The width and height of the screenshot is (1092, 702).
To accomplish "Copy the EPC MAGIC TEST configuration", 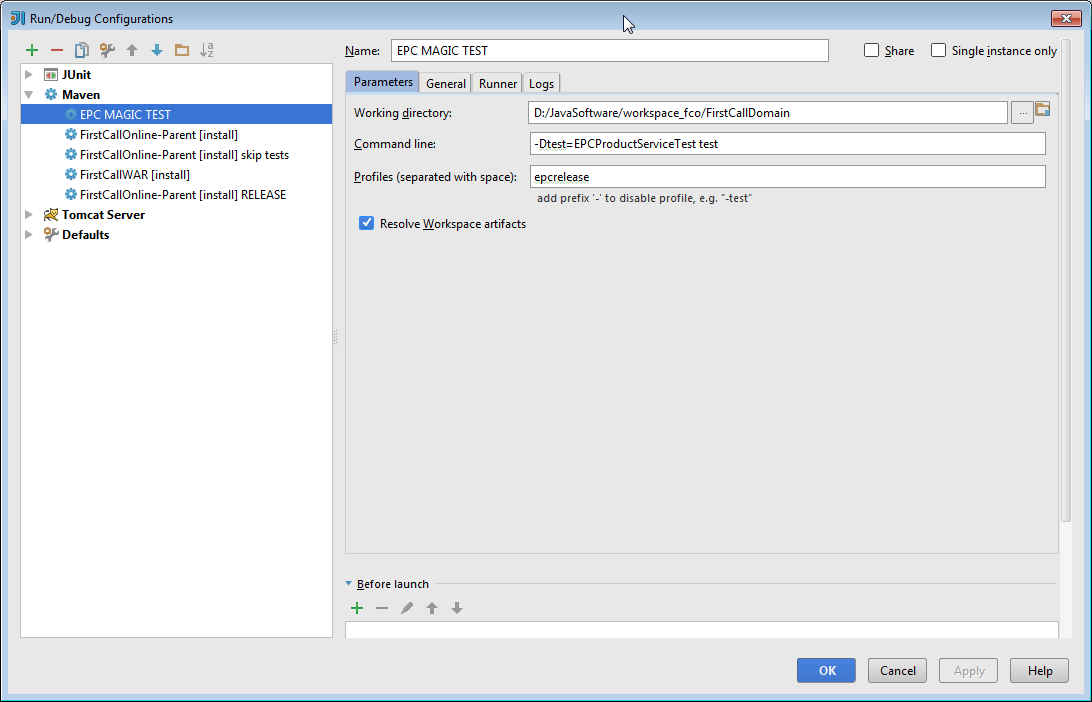I will point(82,50).
